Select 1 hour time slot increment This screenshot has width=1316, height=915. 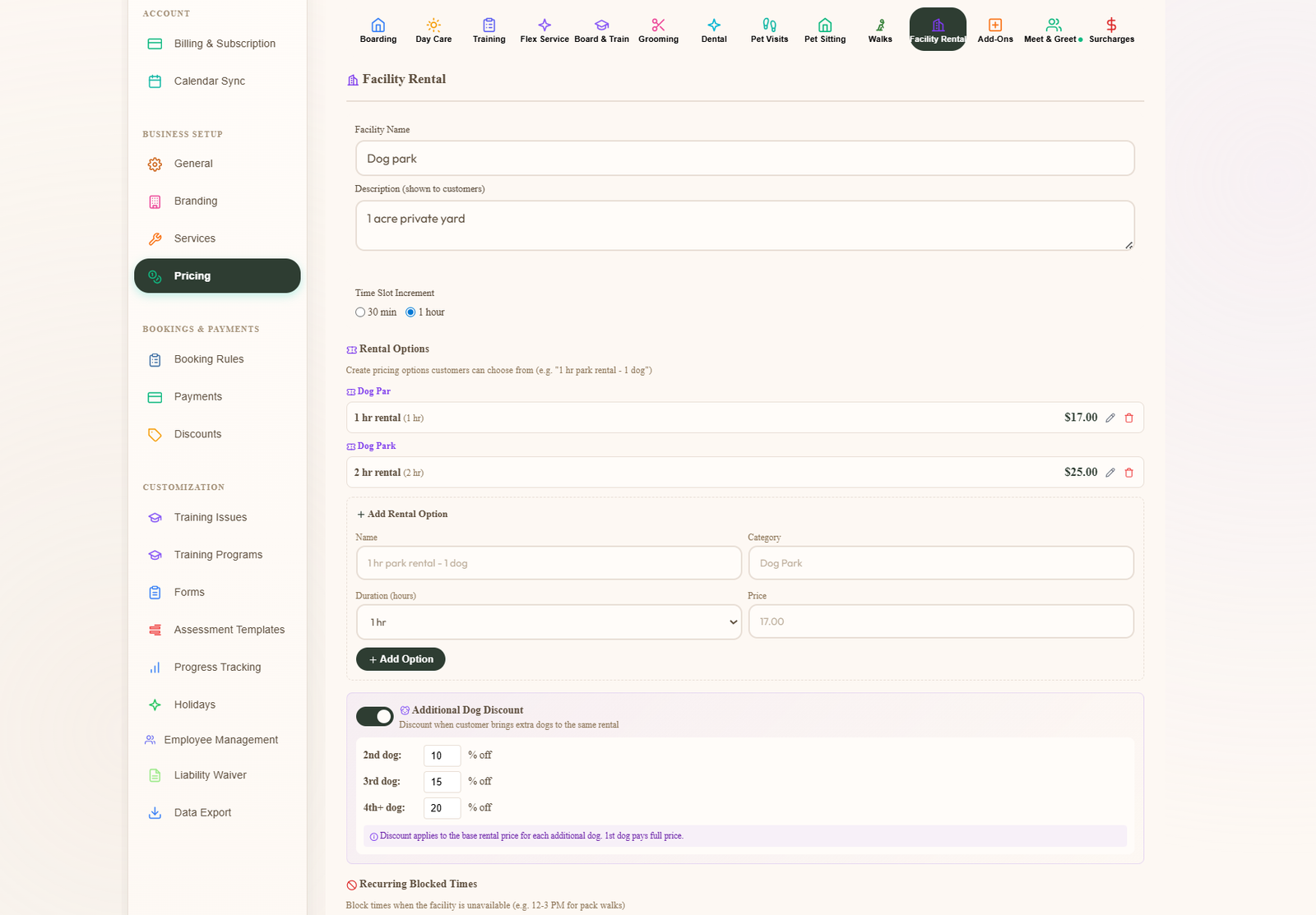tap(410, 312)
